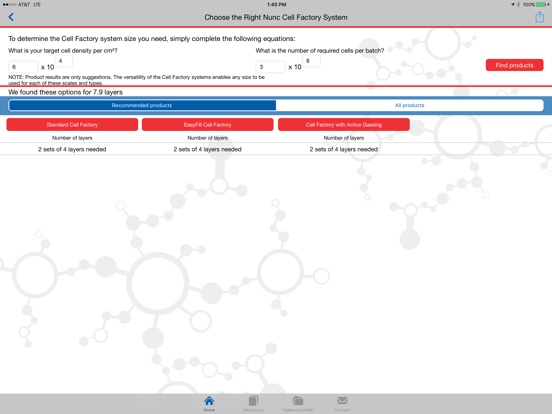Tap 'Number of layers' under Standard Cell Factory
Viewport: 552px width, 414px height.
tap(72, 138)
